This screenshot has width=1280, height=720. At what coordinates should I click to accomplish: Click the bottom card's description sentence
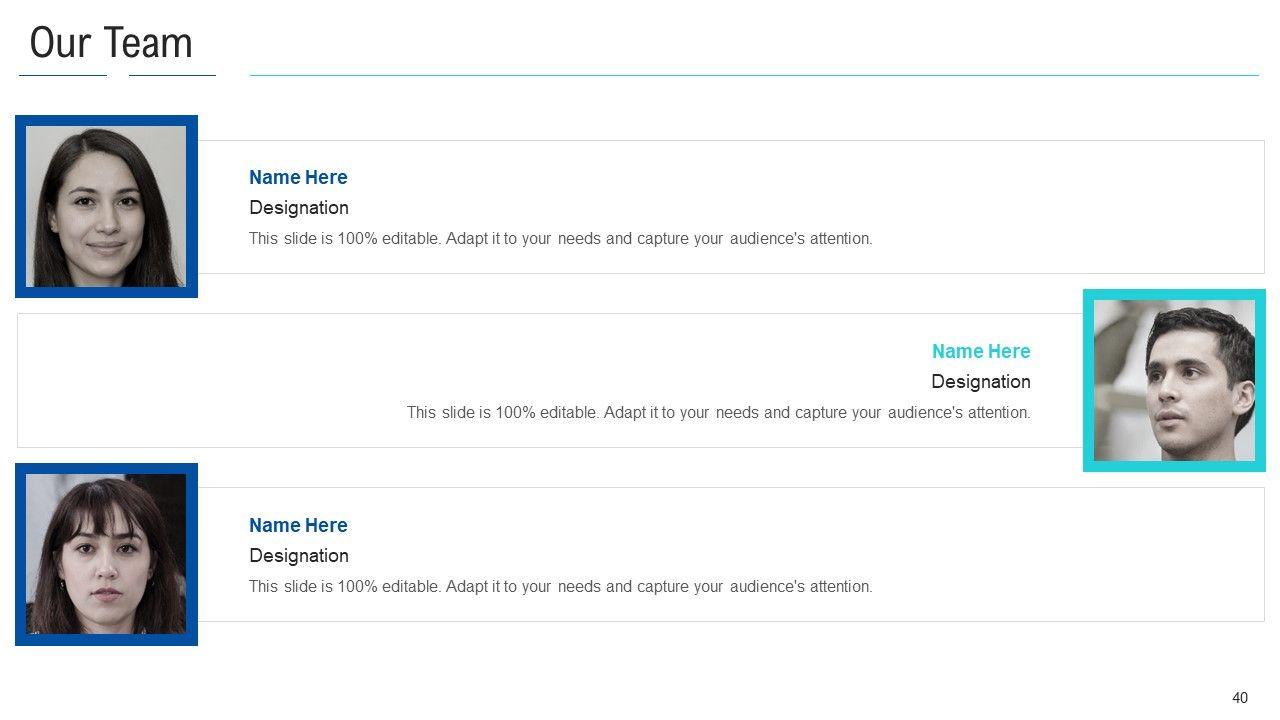[x=560, y=587]
